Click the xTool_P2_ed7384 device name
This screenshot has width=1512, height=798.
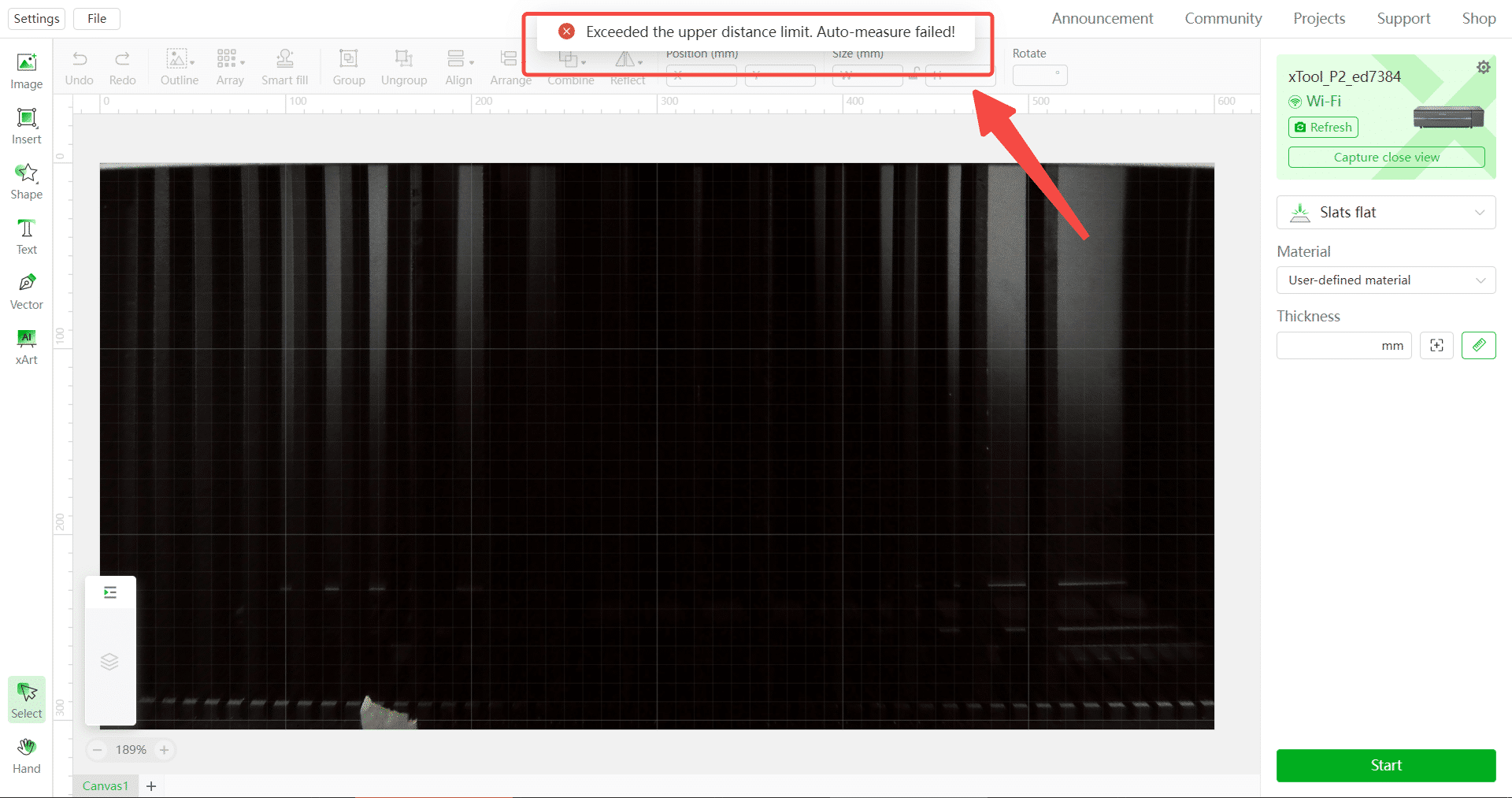(1344, 77)
